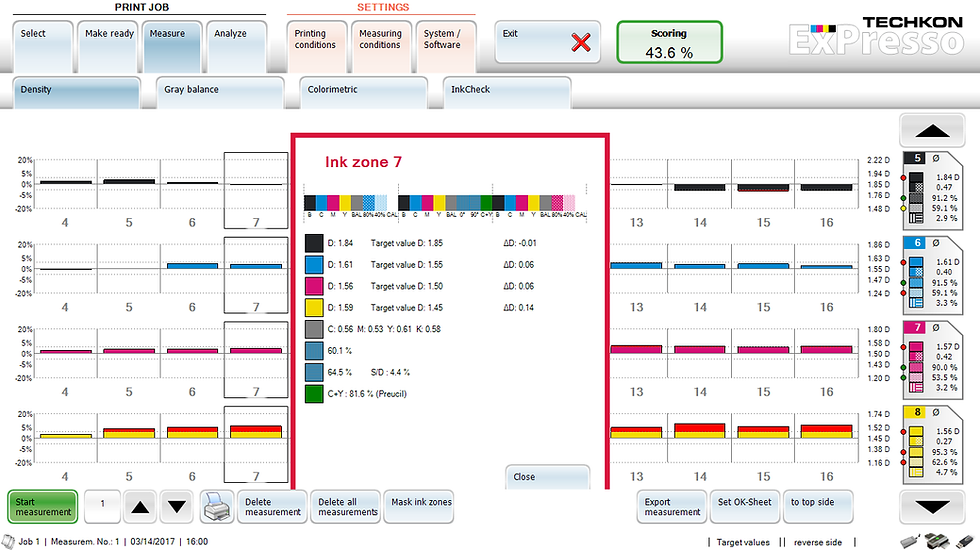
Task: Click Export measurement button
Action: point(672,507)
